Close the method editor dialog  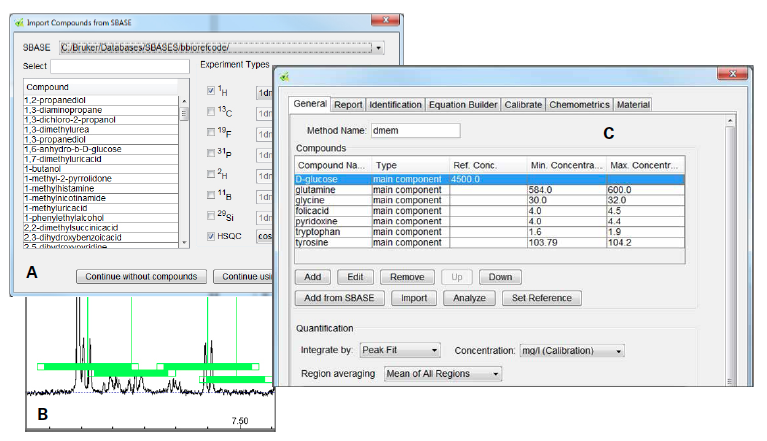tap(732, 74)
